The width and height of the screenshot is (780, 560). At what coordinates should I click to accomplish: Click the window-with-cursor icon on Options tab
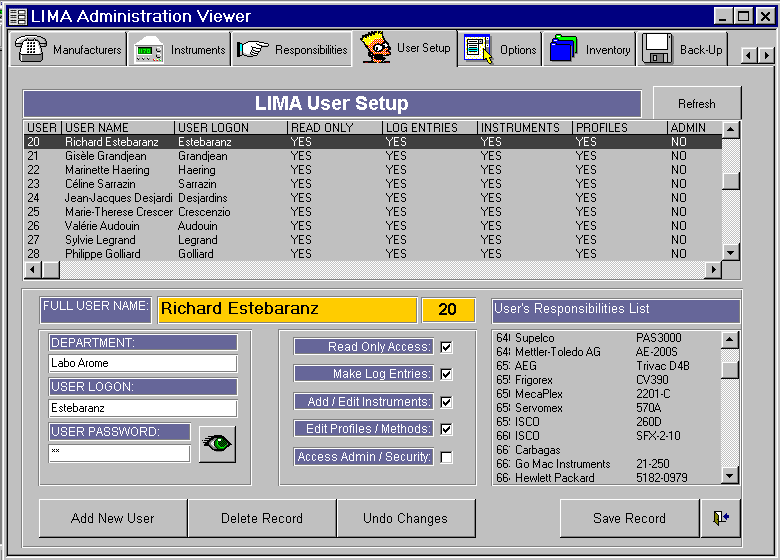pyautogui.click(x=478, y=49)
